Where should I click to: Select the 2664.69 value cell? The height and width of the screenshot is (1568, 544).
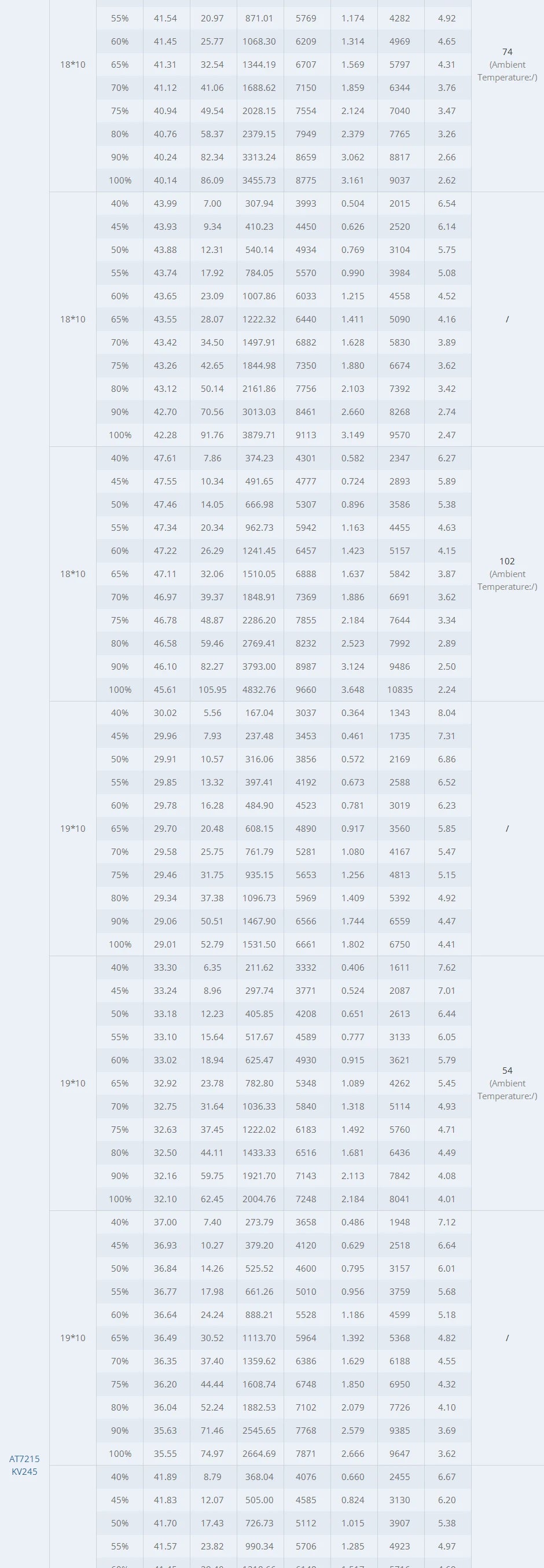coord(259,1453)
